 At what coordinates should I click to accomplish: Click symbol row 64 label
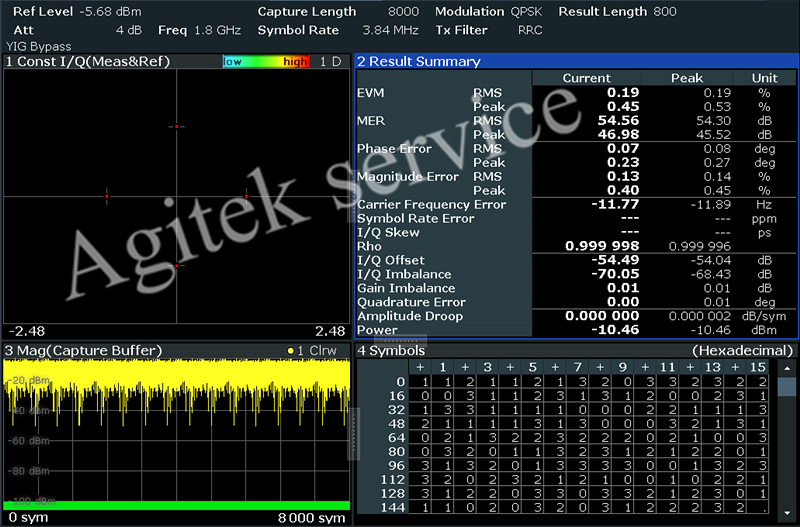[x=396, y=438]
